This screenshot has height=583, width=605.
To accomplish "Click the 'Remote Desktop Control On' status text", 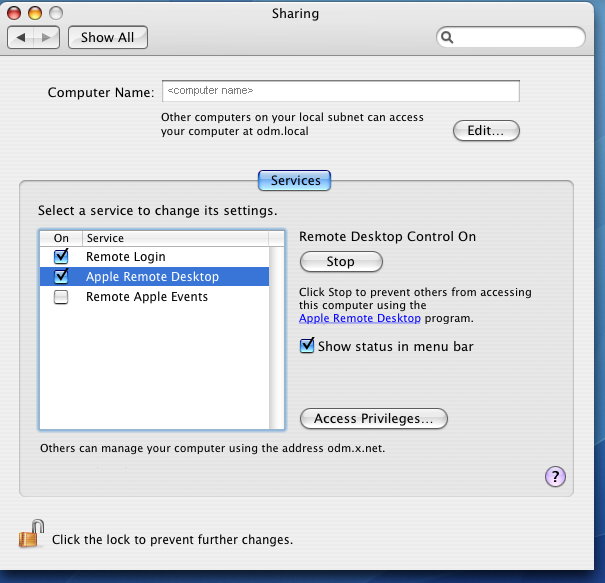I will click(387, 237).
